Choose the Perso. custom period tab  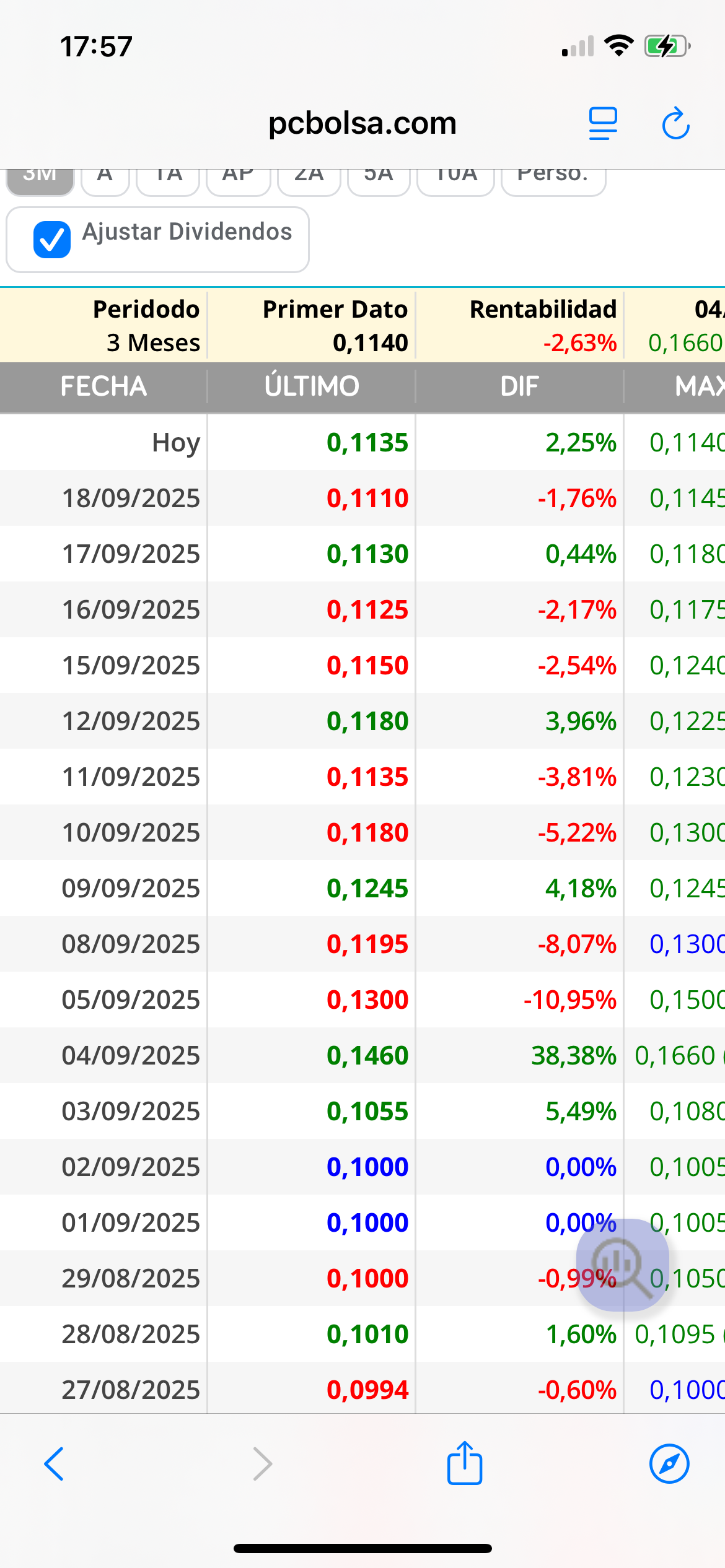553,180
